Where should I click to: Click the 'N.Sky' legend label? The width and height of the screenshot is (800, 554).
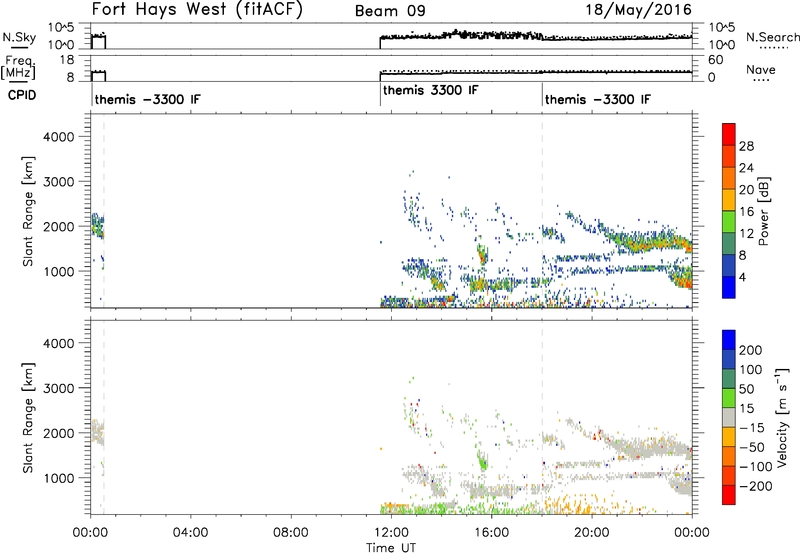19,37
